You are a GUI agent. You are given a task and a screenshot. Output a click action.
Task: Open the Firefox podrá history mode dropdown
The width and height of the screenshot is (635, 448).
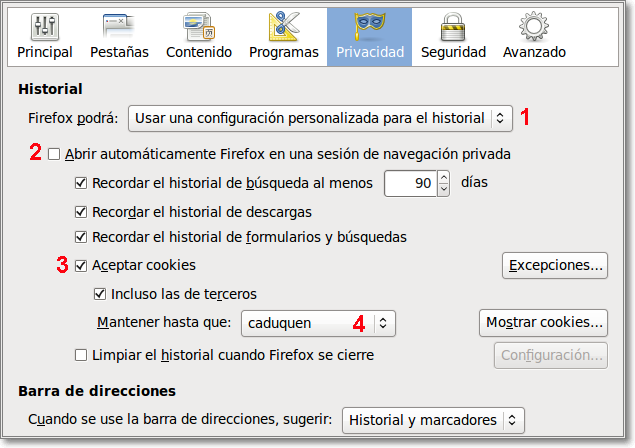tap(320, 118)
